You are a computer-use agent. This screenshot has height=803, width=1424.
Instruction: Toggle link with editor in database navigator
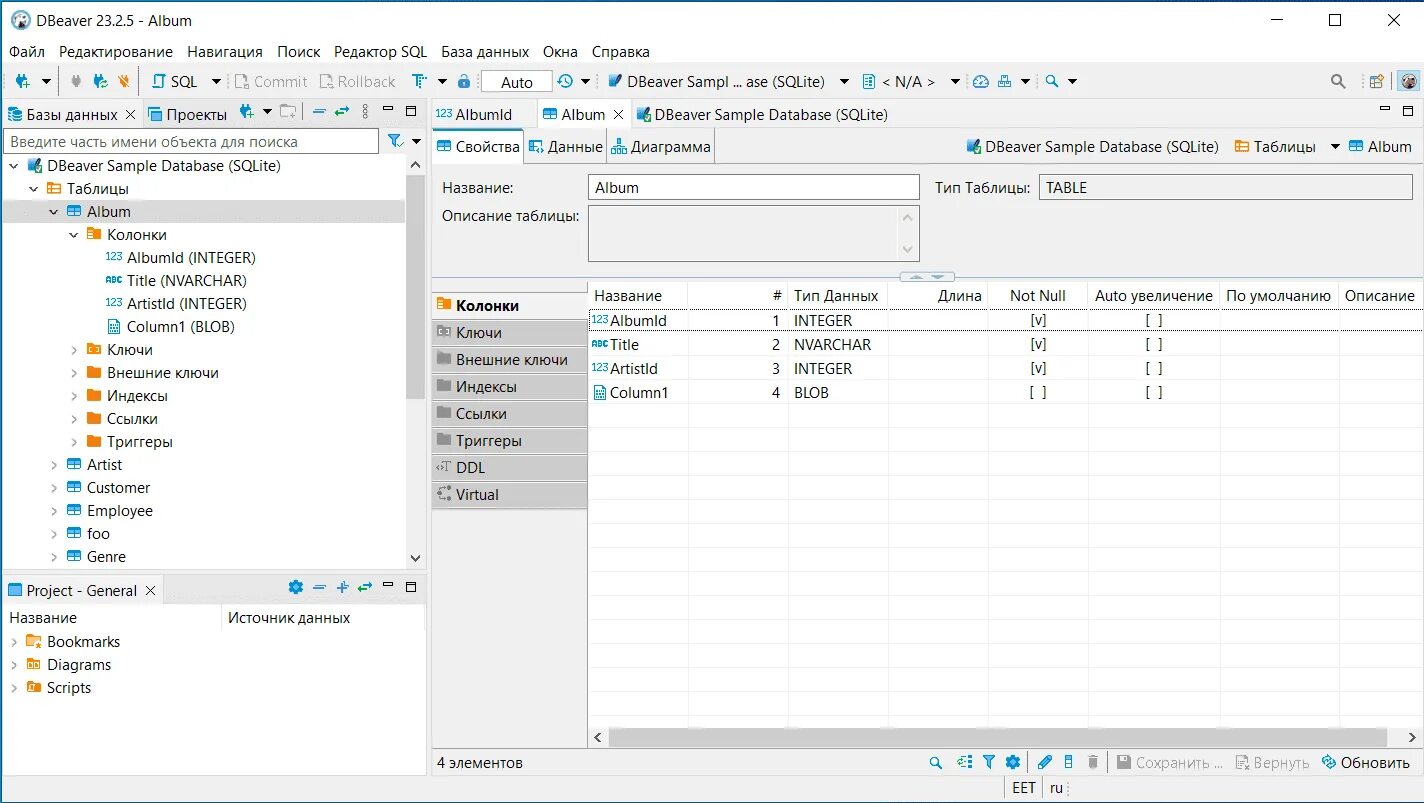click(x=342, y=112)
